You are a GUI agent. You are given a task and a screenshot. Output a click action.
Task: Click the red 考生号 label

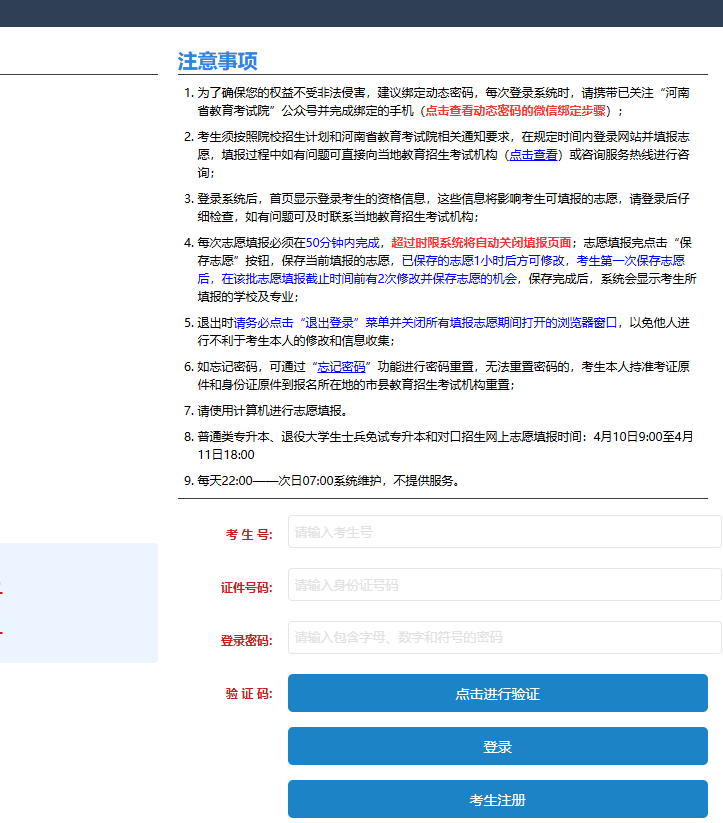click(x=249, y=534)
